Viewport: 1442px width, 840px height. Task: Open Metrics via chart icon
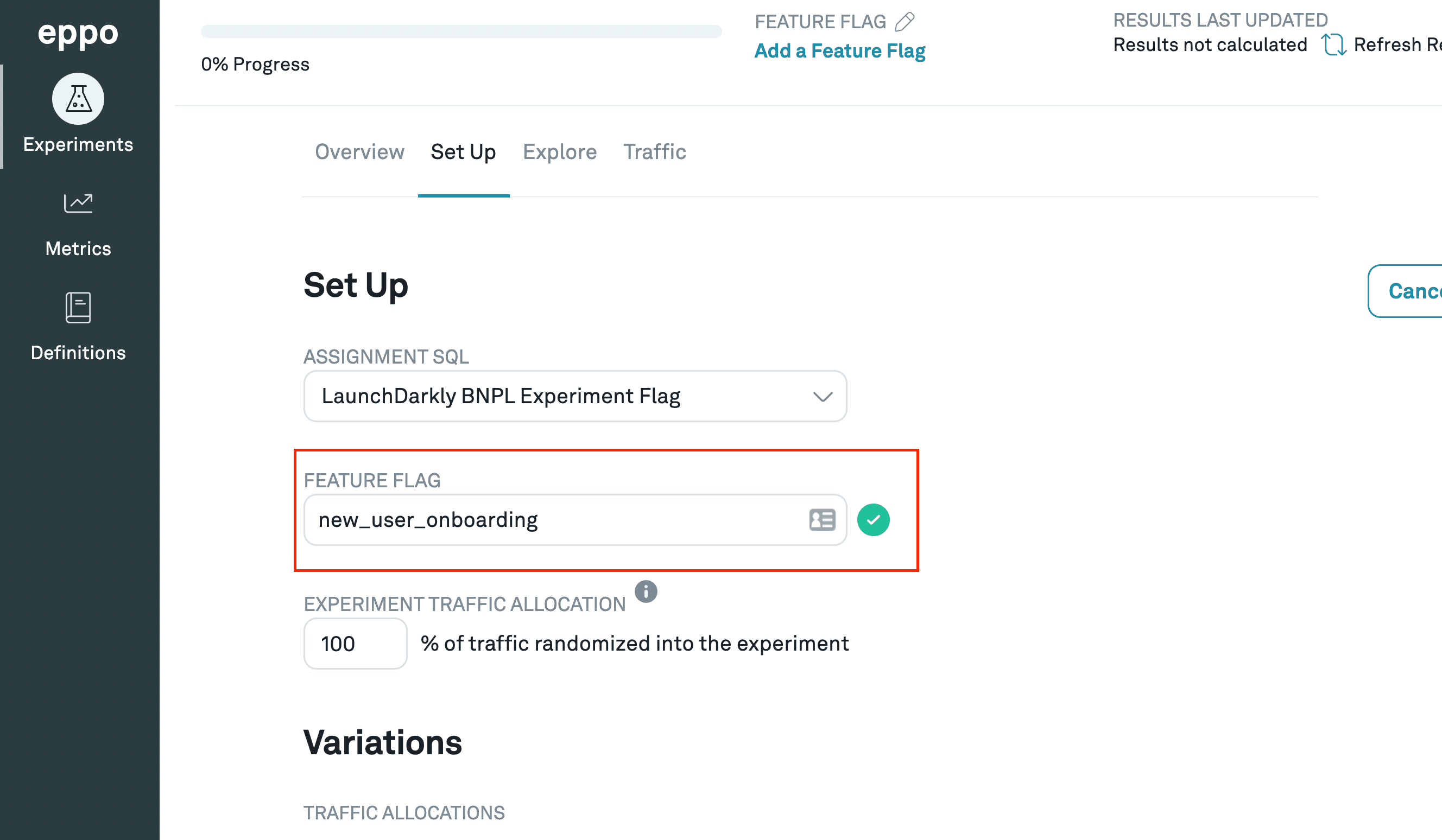[78, 203]
